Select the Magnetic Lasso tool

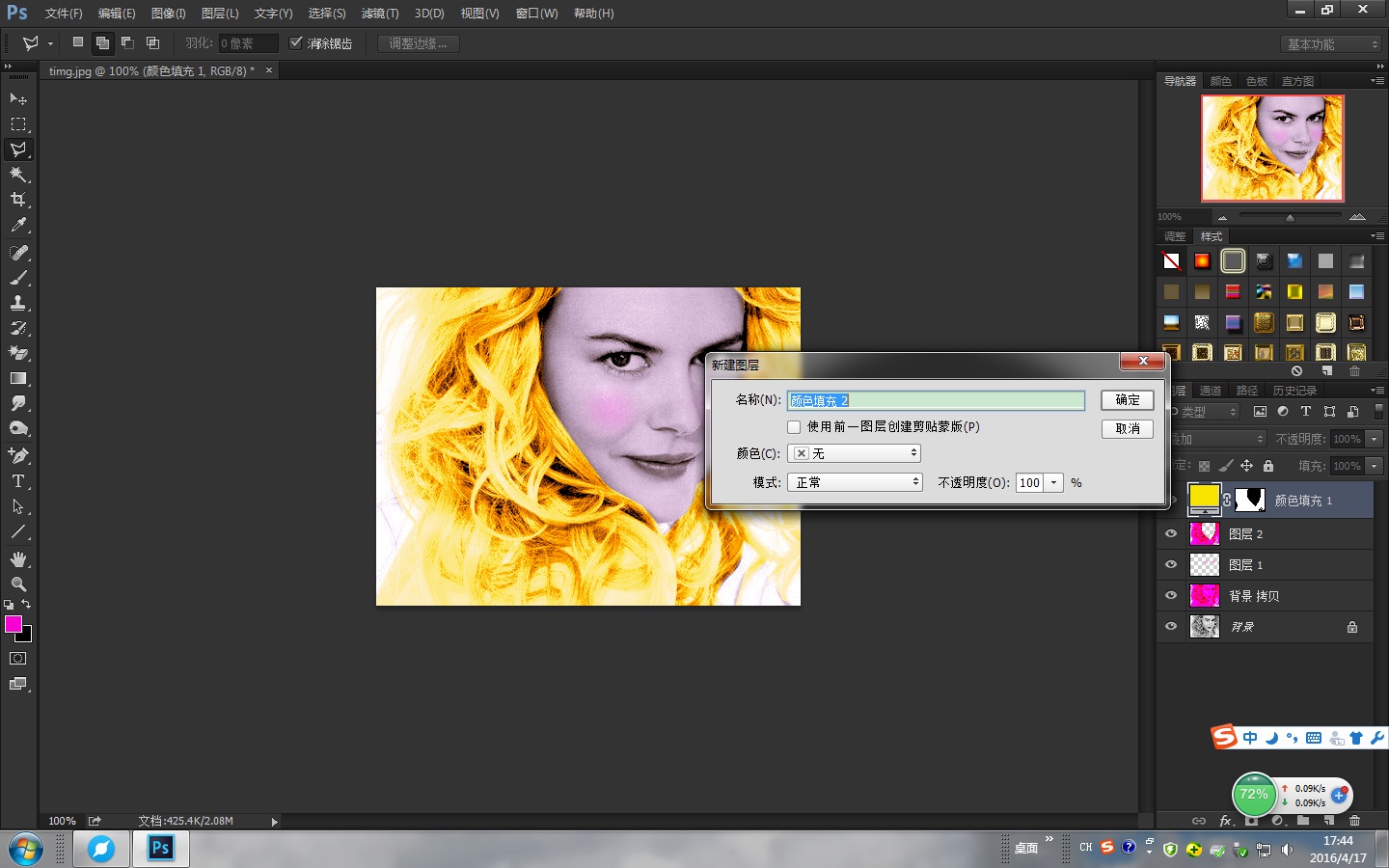18,149
